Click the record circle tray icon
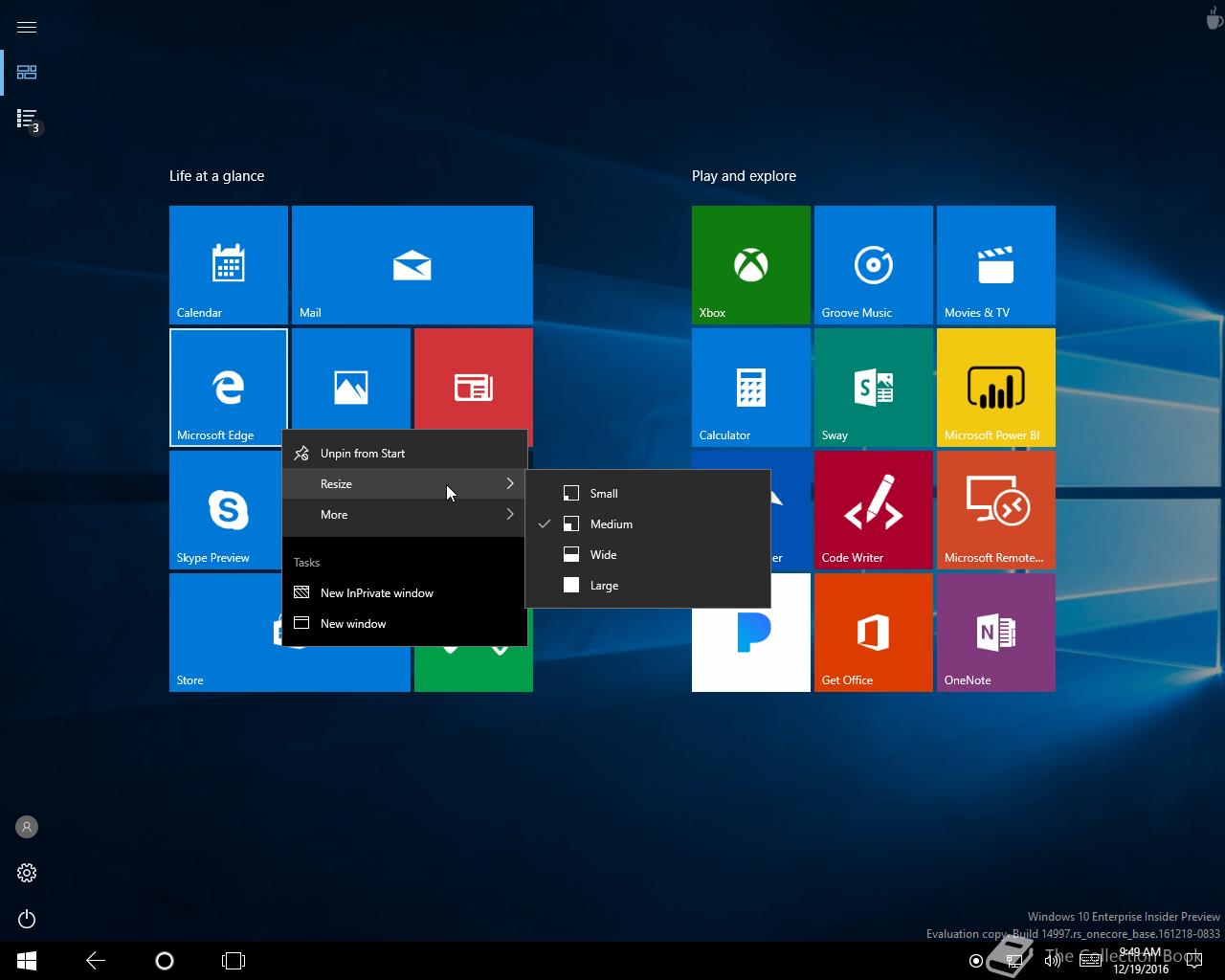 (976, 961)
